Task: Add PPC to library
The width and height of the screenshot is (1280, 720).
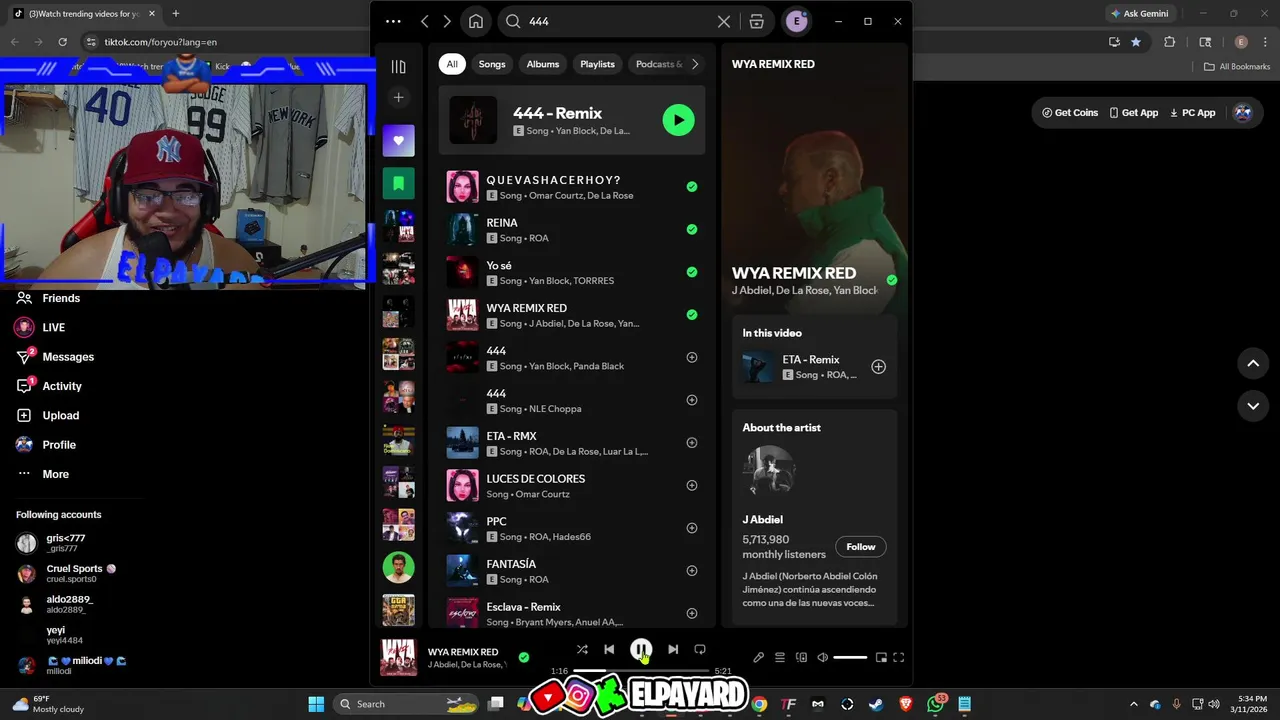Action: [692, 528]
